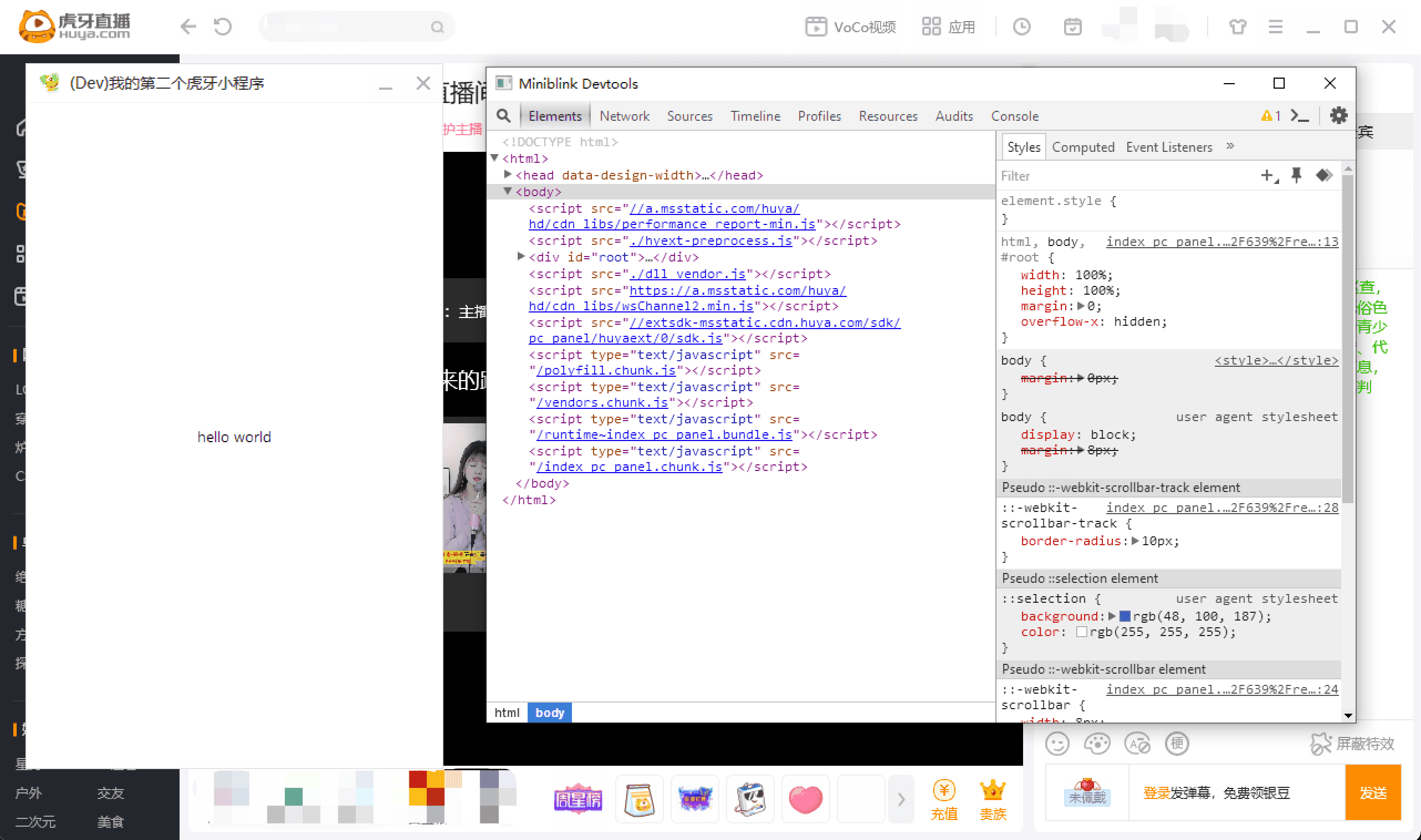This screenshot has height=840, width=1421.
Task: Open the dll_vendor.js script link
Action: pos(687,274)
